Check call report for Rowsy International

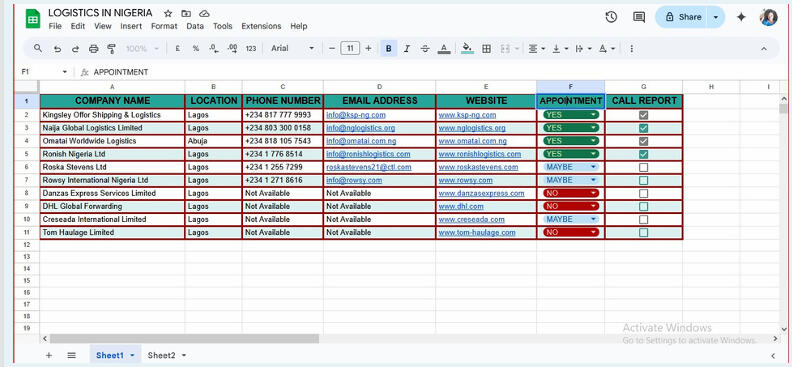(x=643, y=180)
